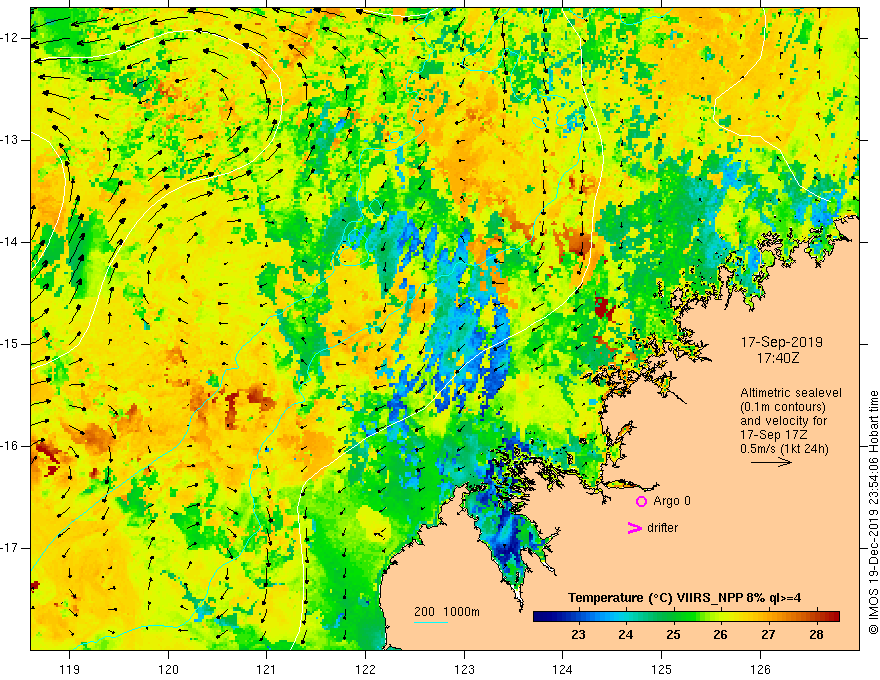The image size is (880, 680).
Task: Click the Altimetric sealevel label
Action: click(x=791, y=393)
